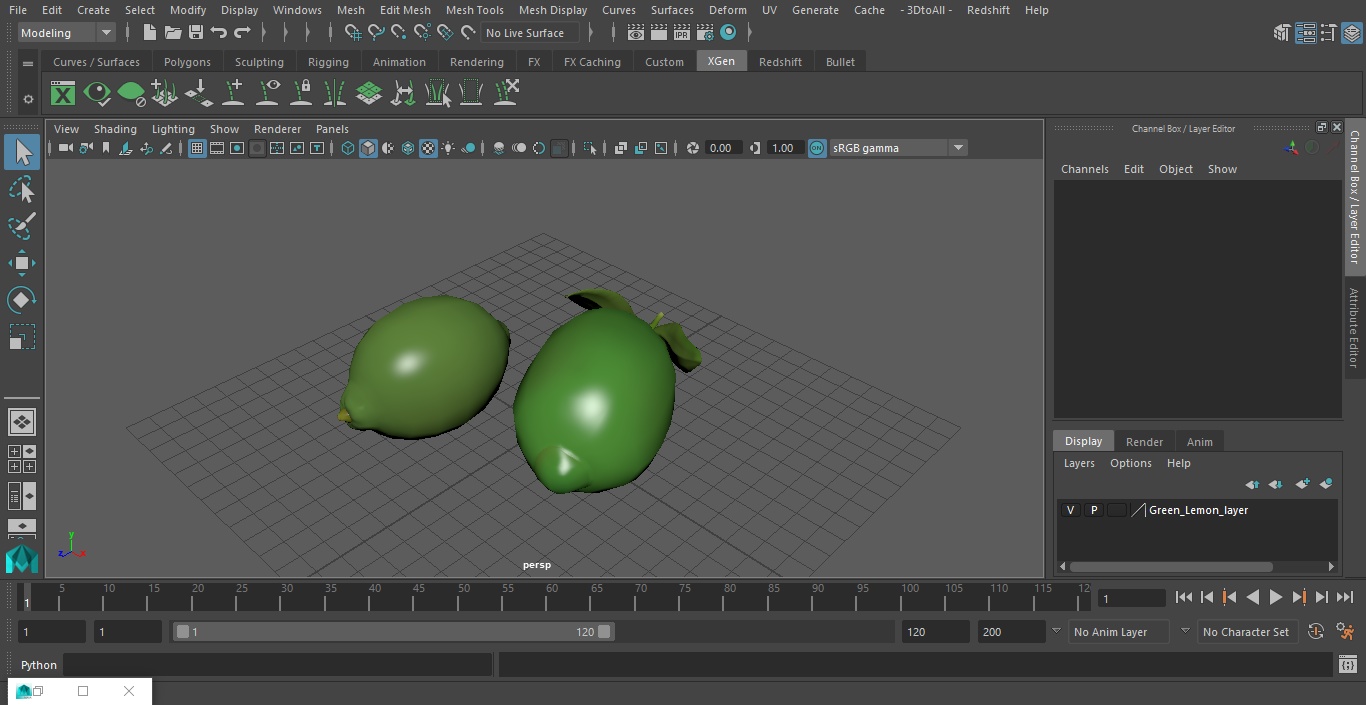Click the open scene folder icon
Viewport: 1366px width, 705px height.
pyautogui.click(x=172, y=33)
